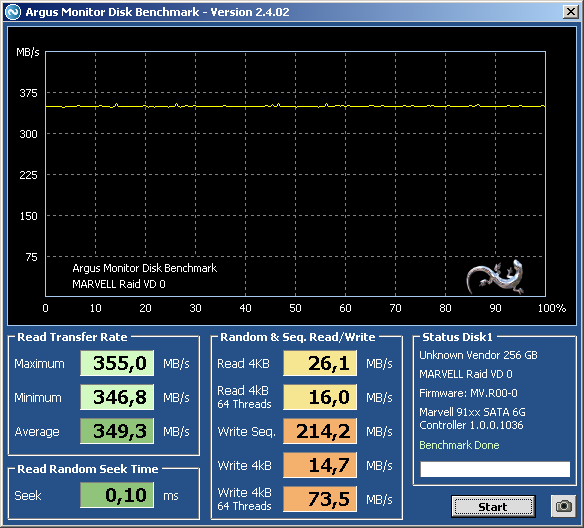Image resolution: width=584 pixels, height=528 pixels.
Task: Click 'MARVELL Raid VD 0' in Status Disk1
Action: (466, 374)
